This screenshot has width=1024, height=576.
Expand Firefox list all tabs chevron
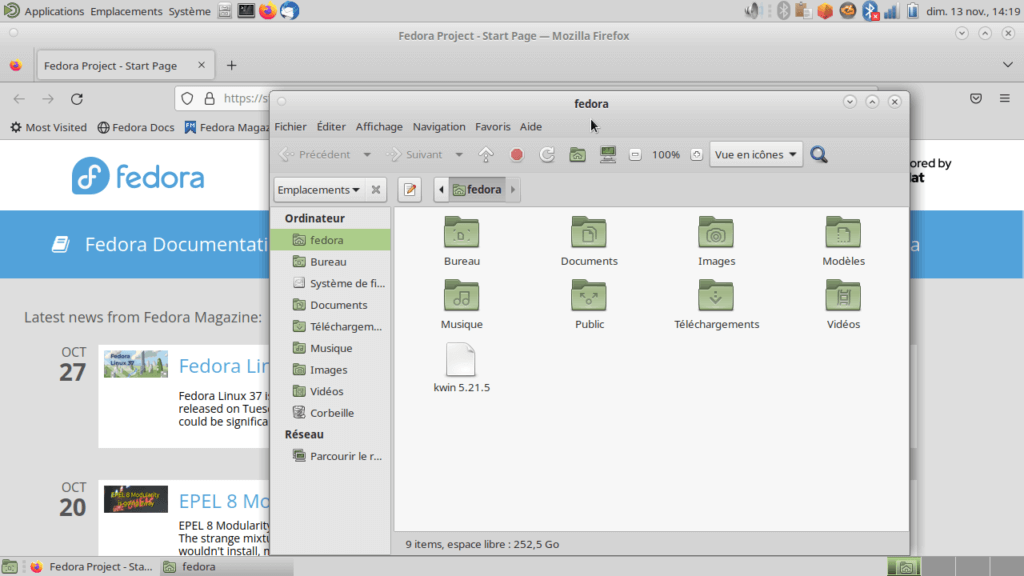click(x=1008, y=65)
